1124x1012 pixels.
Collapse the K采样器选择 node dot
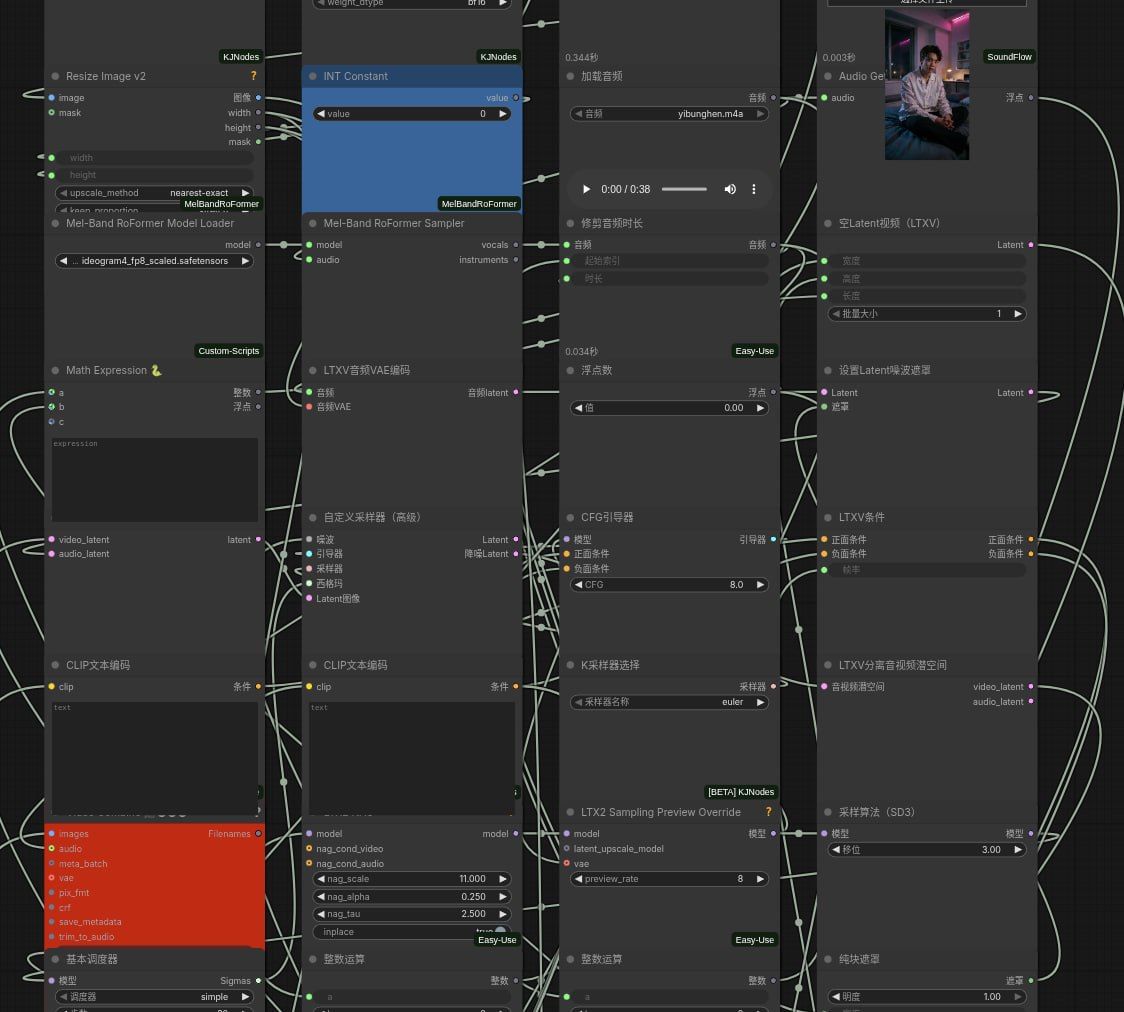pyautogui.click(x=570, y=665)
